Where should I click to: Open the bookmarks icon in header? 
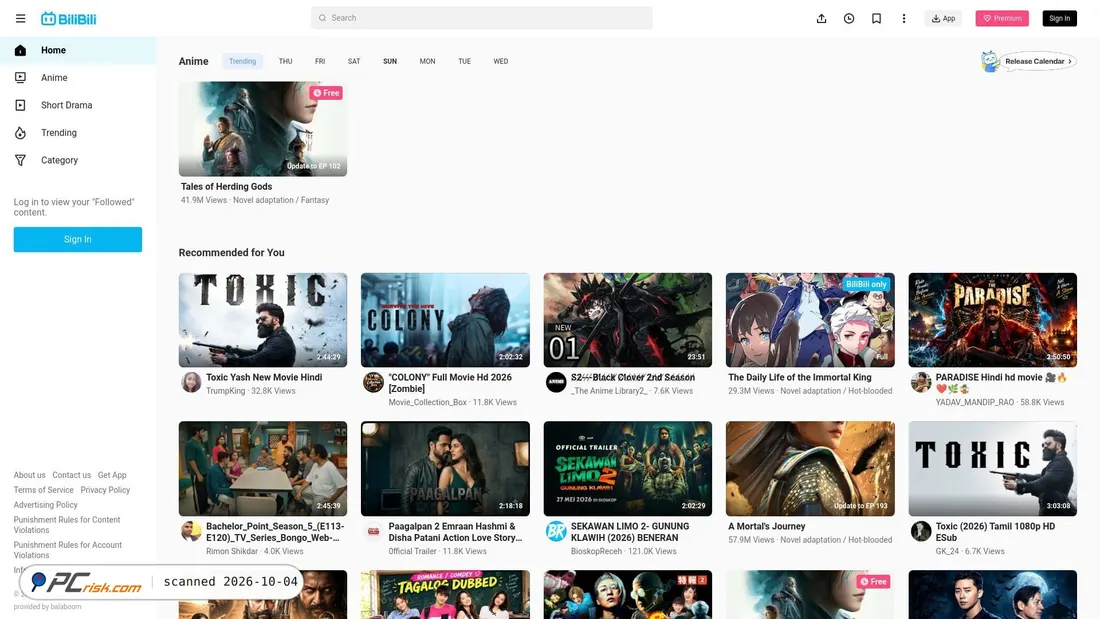tap(876, 18)
